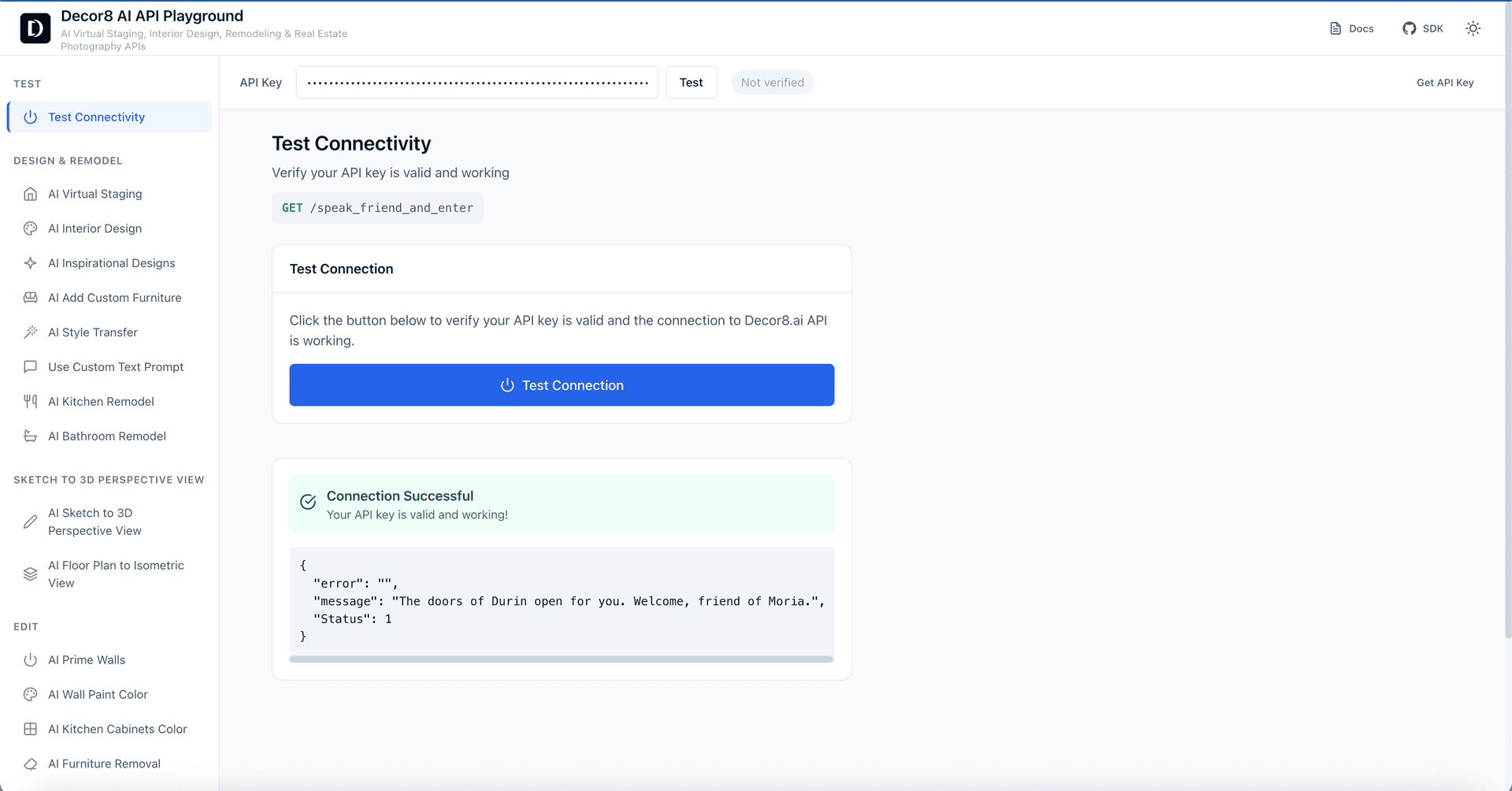Click the Decor8 logo in the header
This screenshot has height=791, width=1512.
[x=35, y=28]
